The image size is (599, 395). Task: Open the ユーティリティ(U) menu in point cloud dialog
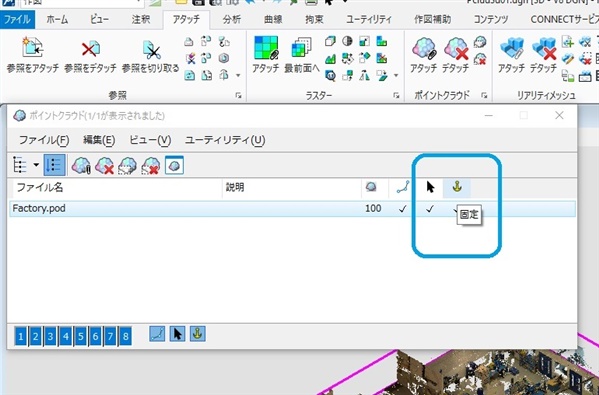(x=225, y=140)
